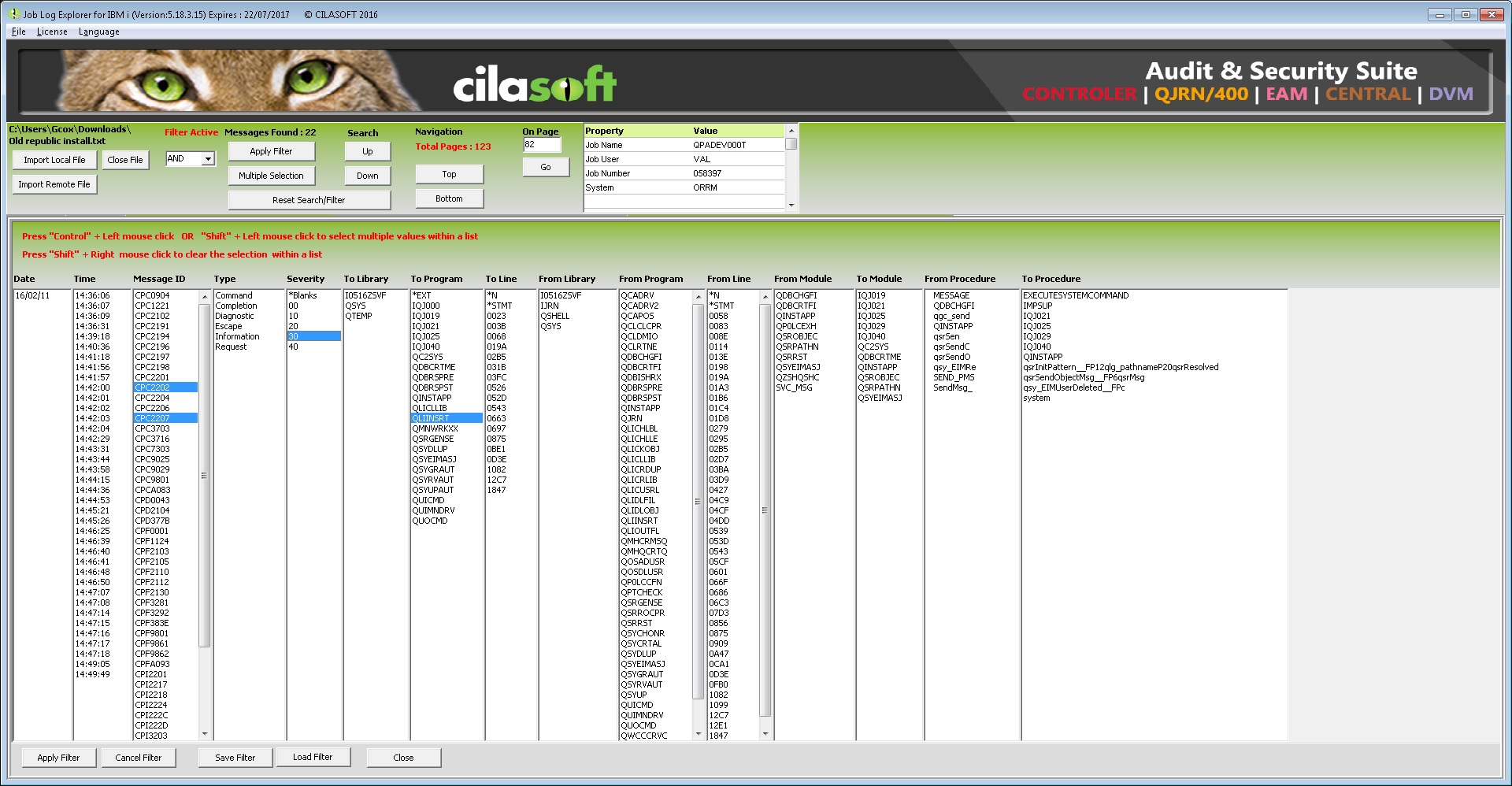Open the License menu
This screenshot has width=1512, height=786.
click(x=52, y=32)
